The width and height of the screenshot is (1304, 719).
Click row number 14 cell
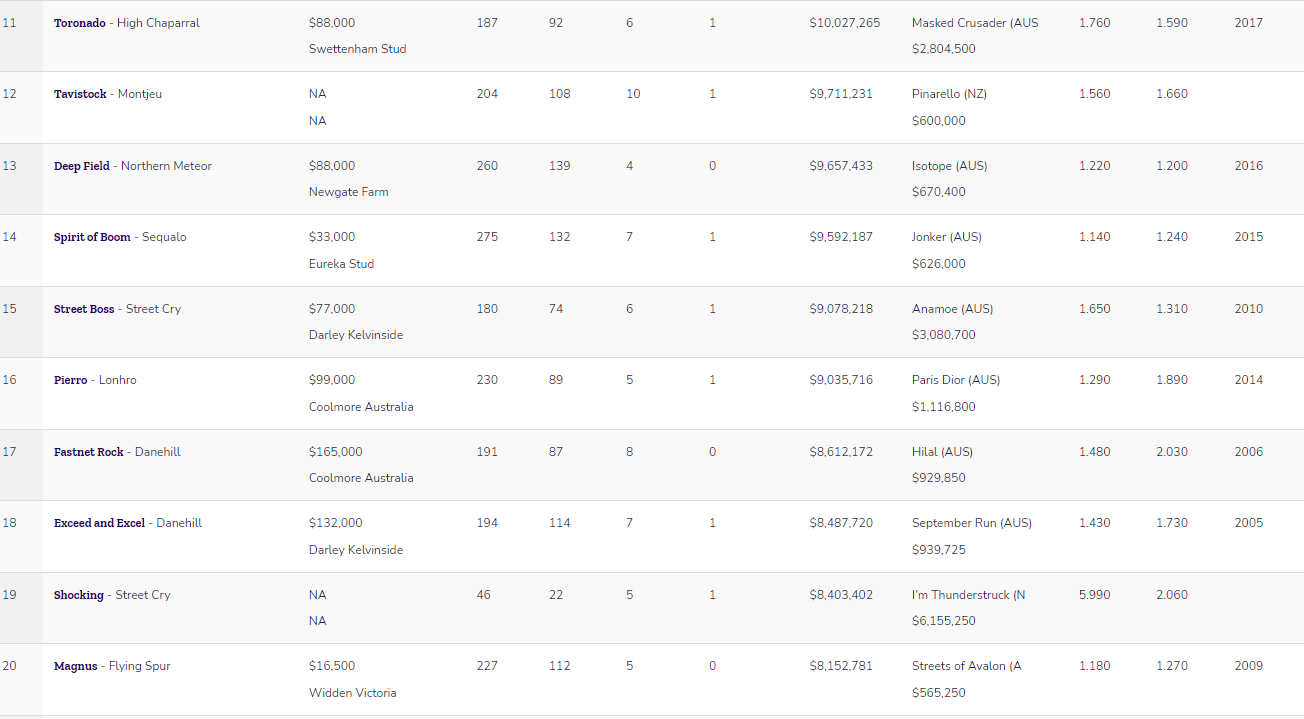pos(10,237)
